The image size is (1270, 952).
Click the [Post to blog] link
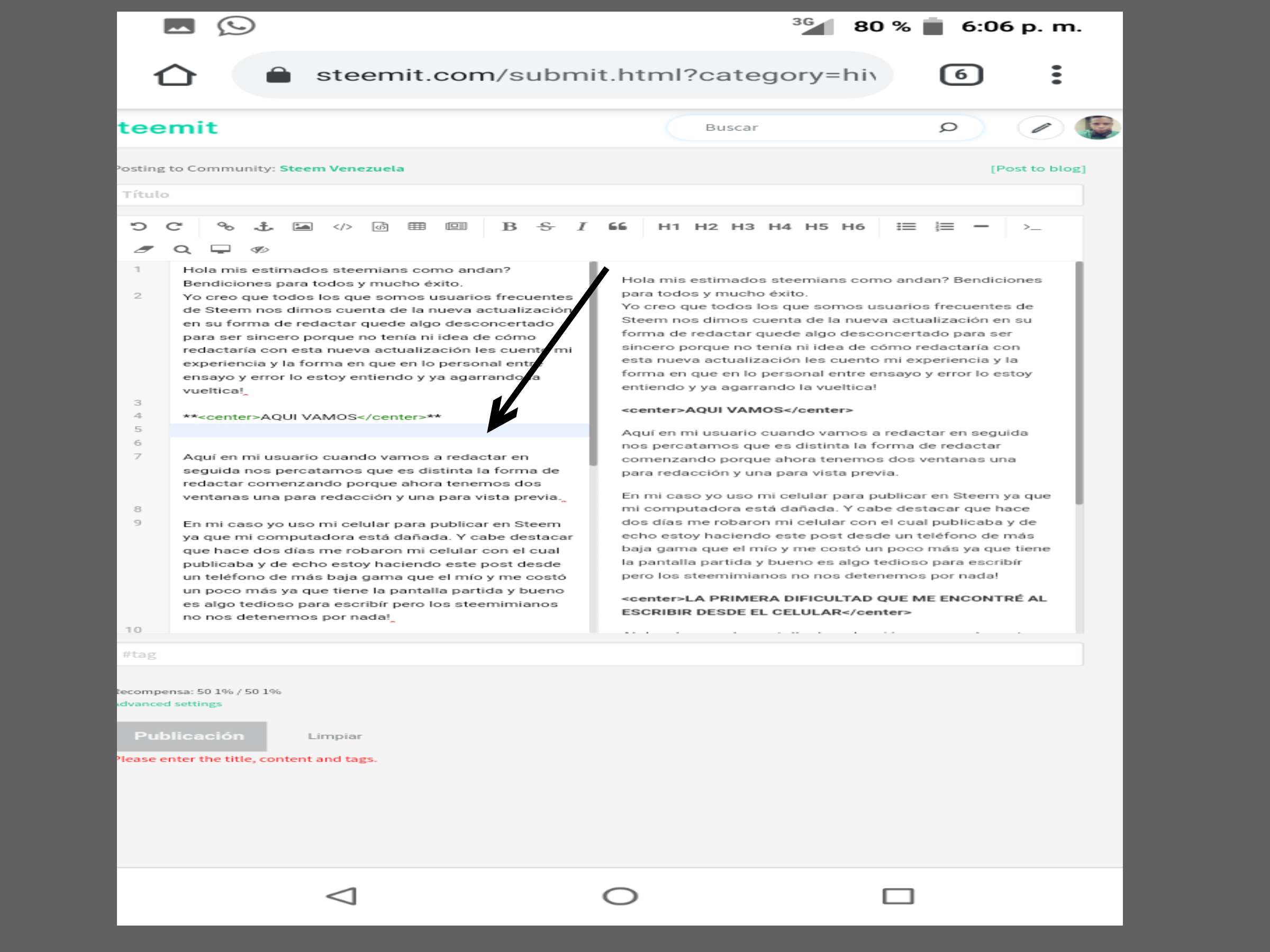[x=1038, y=168]
